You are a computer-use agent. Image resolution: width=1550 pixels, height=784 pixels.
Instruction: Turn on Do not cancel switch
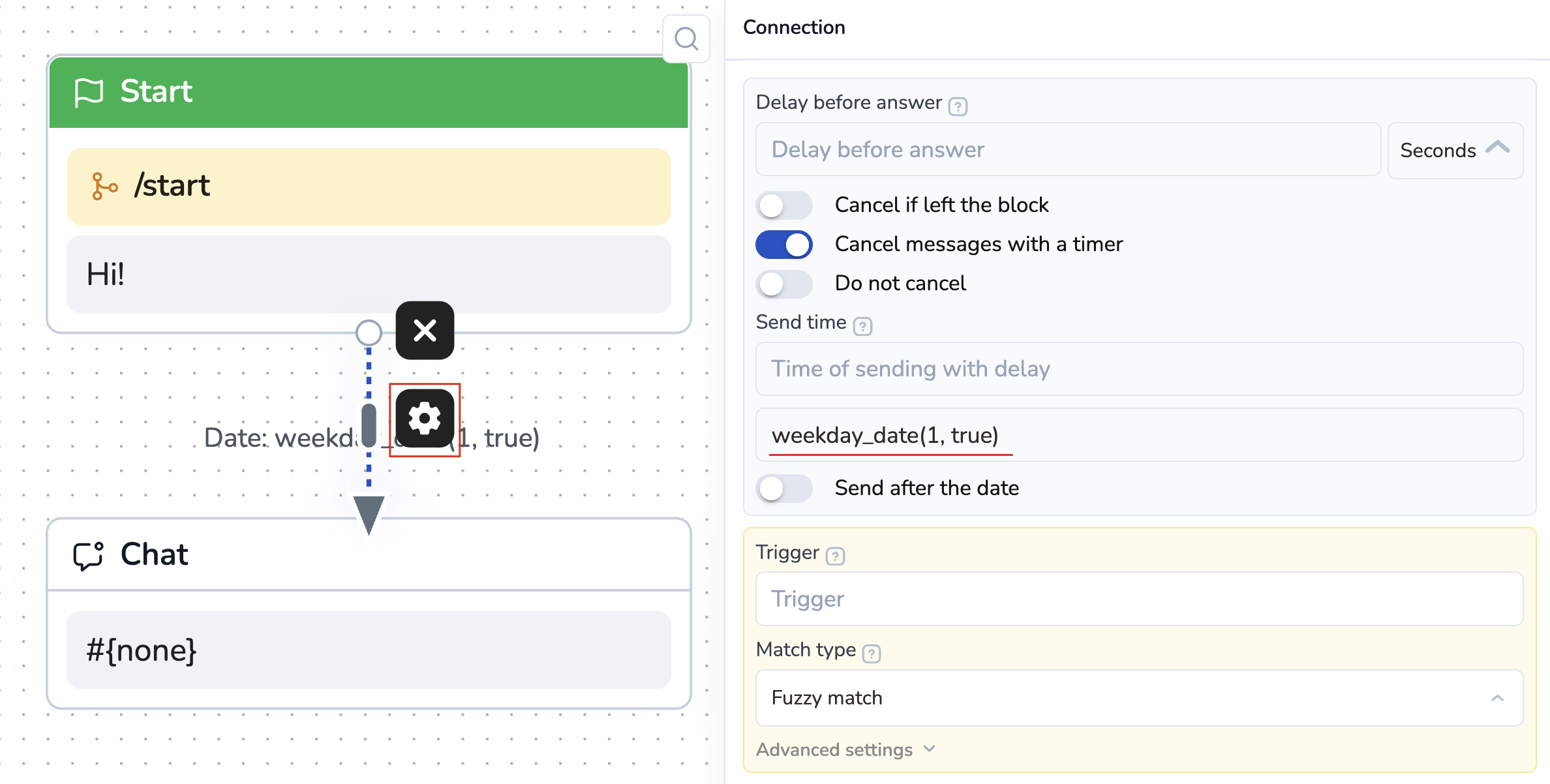784,284
